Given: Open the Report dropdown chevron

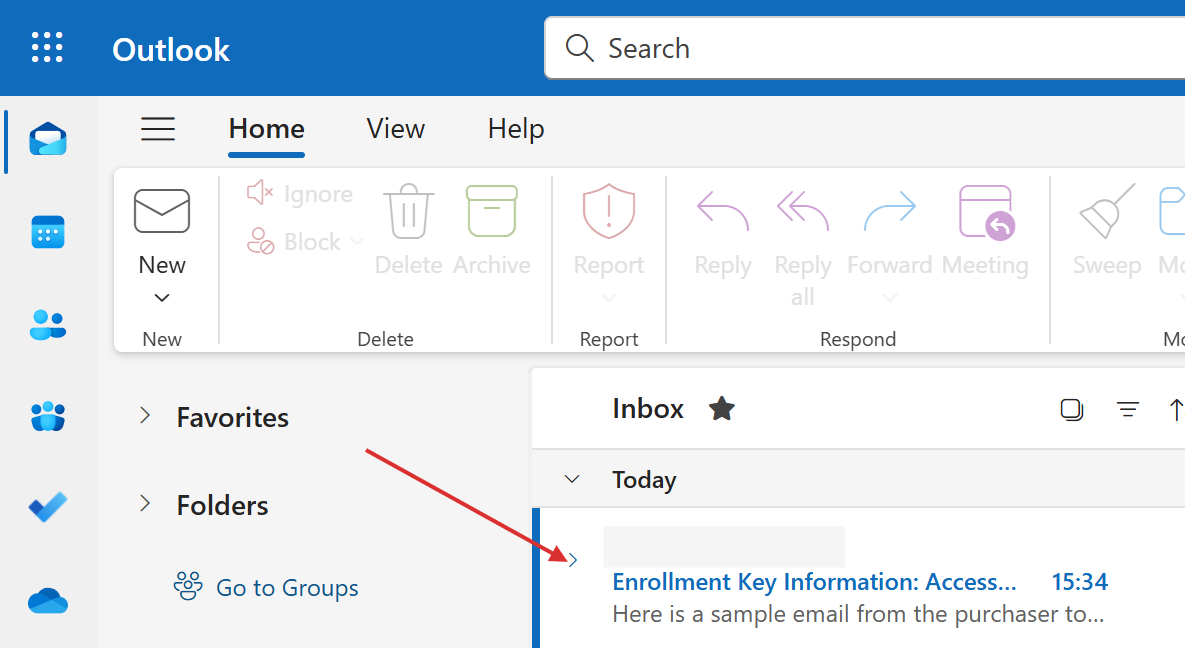Looking at the screenshot, I should [x=609, y=298].
